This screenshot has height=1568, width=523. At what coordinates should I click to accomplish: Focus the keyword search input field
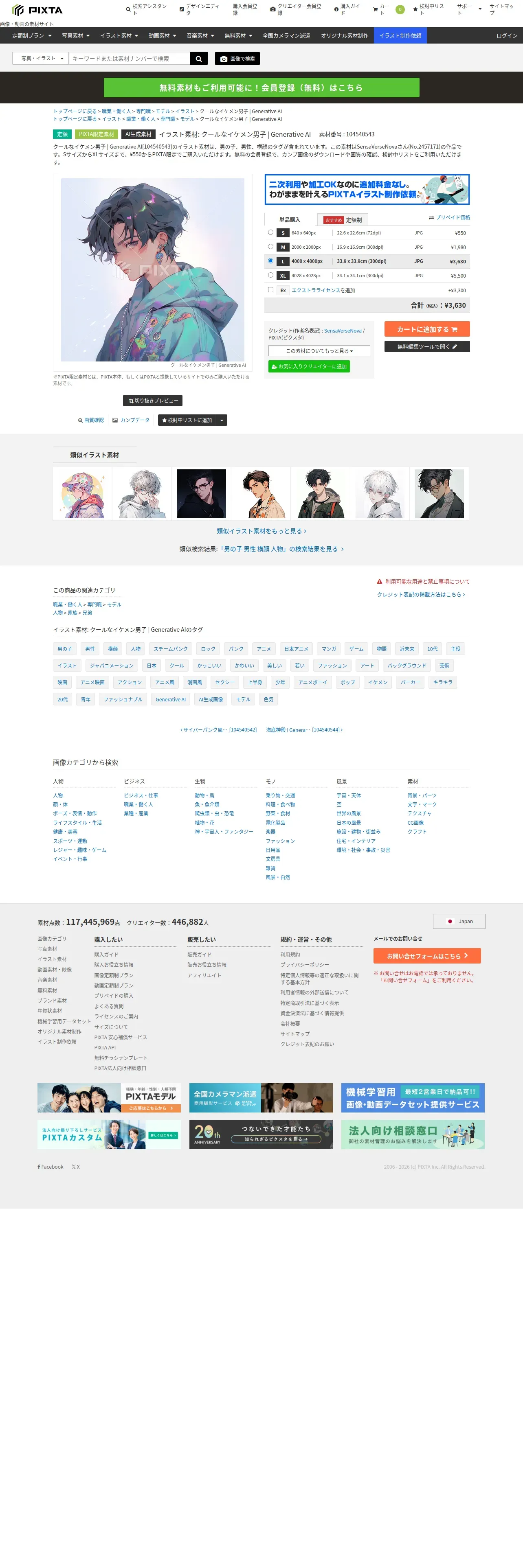129,59
